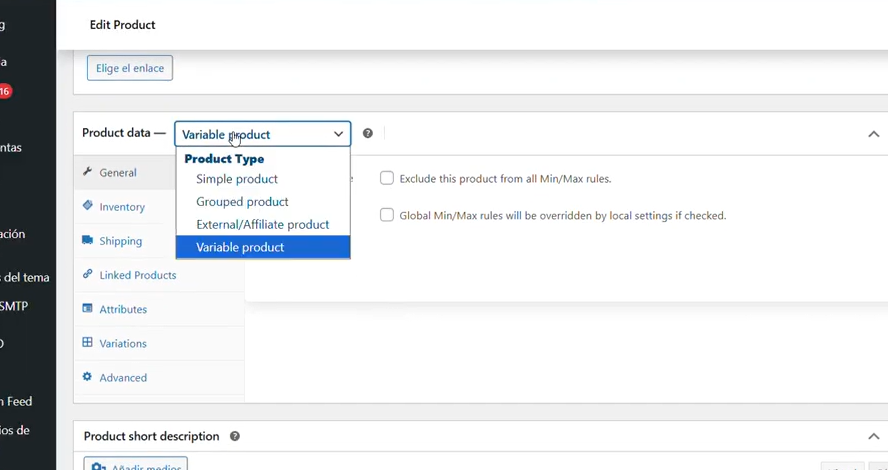Click the Inventory tag icon
The width and height of the screenshot is (888, 470).
[x=88, y=206]
